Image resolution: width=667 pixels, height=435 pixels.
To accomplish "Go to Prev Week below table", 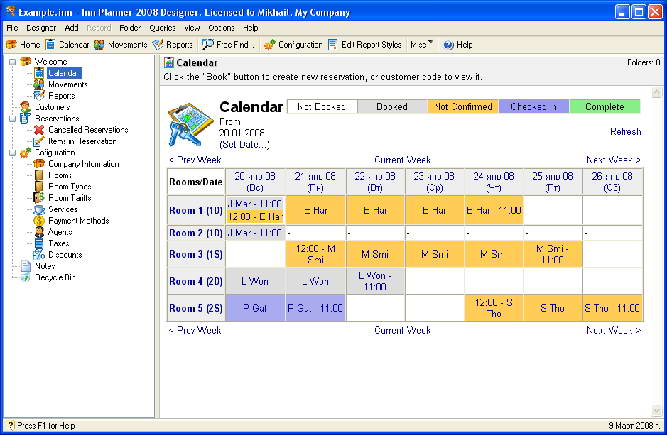I will pyautogui.click(x=195, y=330).
